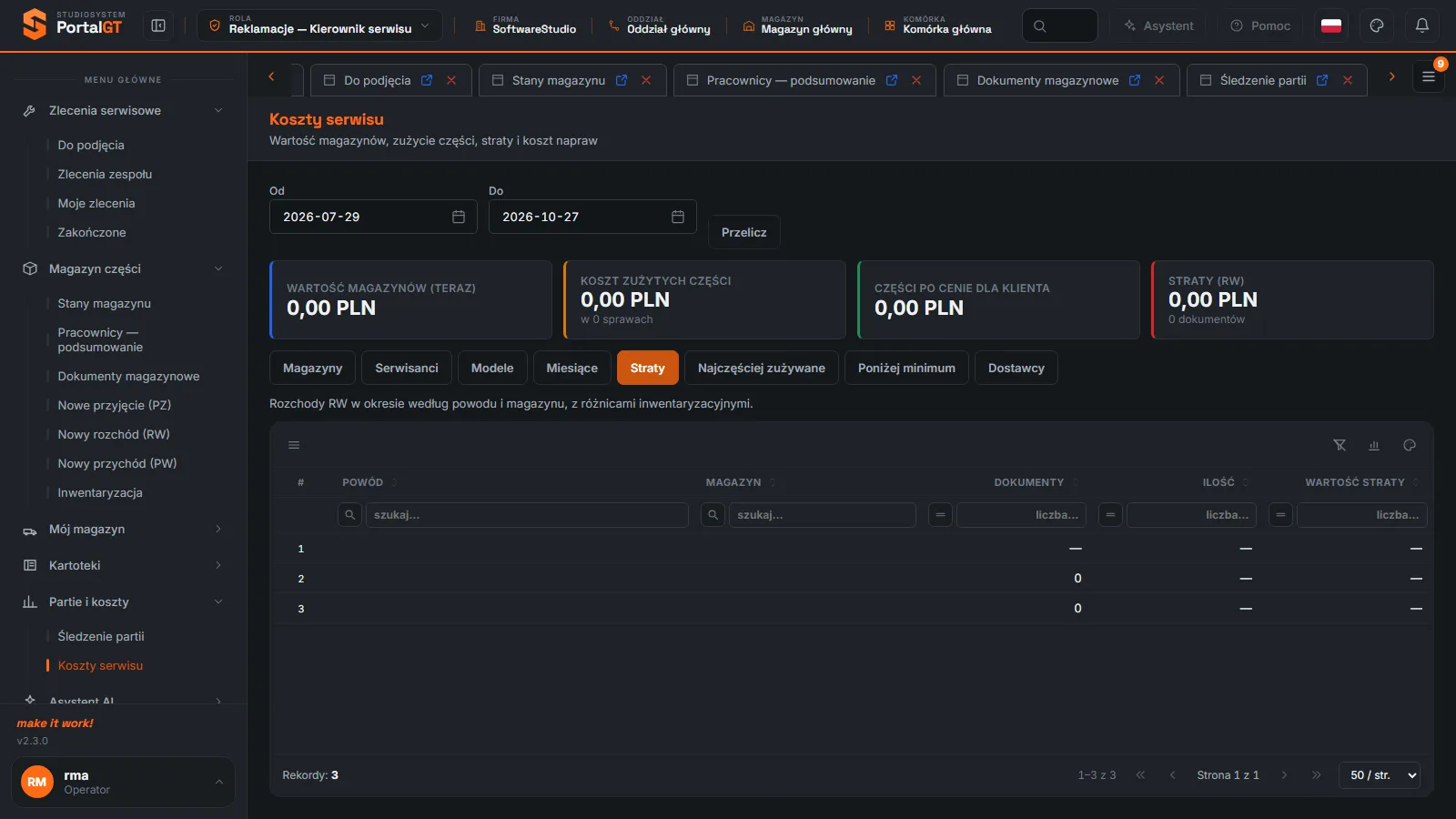Open the equals operator for Wartość straty filter
Screen dimensions: 1456x819
[x=1280, y=515]
